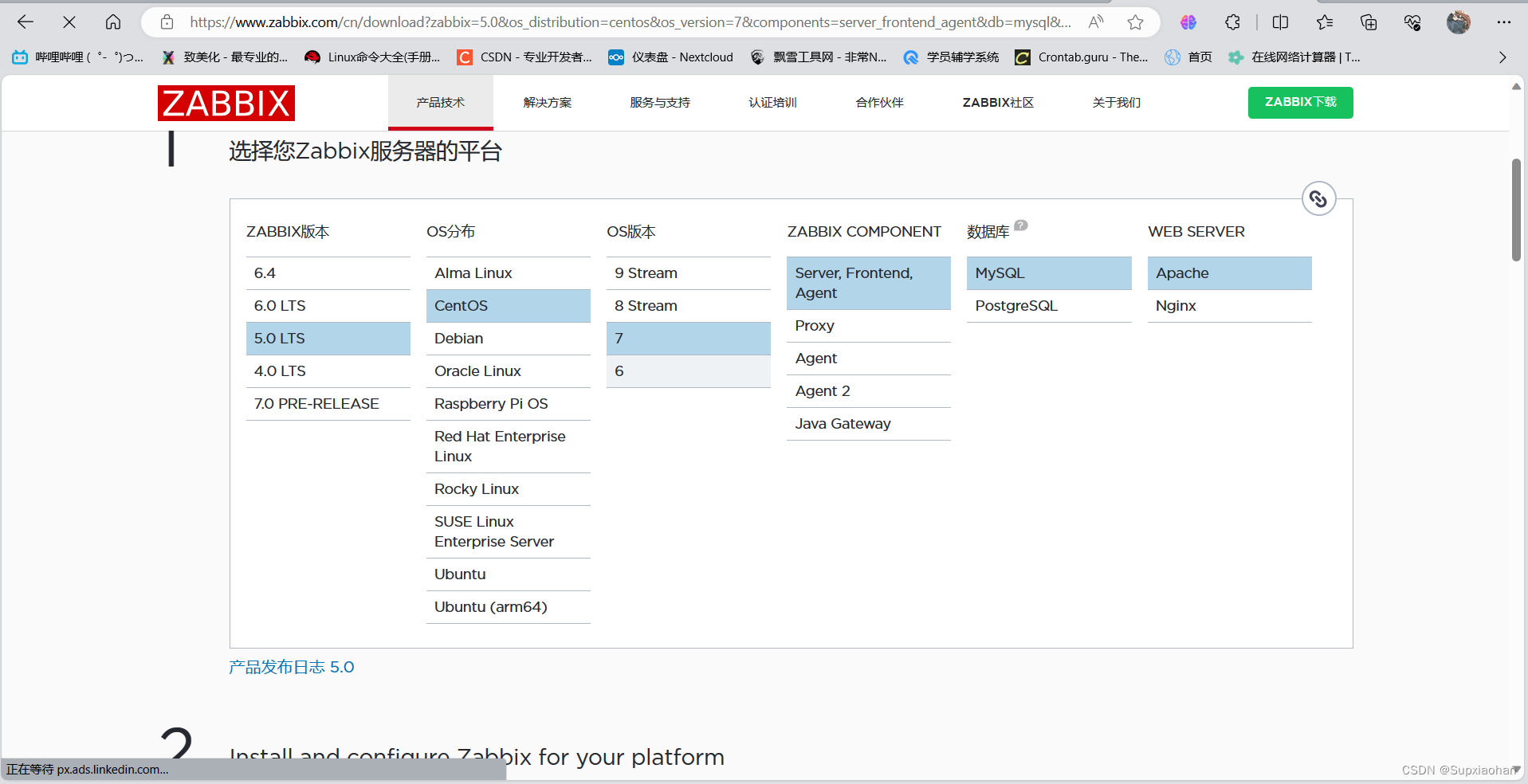Open Linux命令大全 bookmark
This screenshot has width=1528, height=784.
coord(372,57)
